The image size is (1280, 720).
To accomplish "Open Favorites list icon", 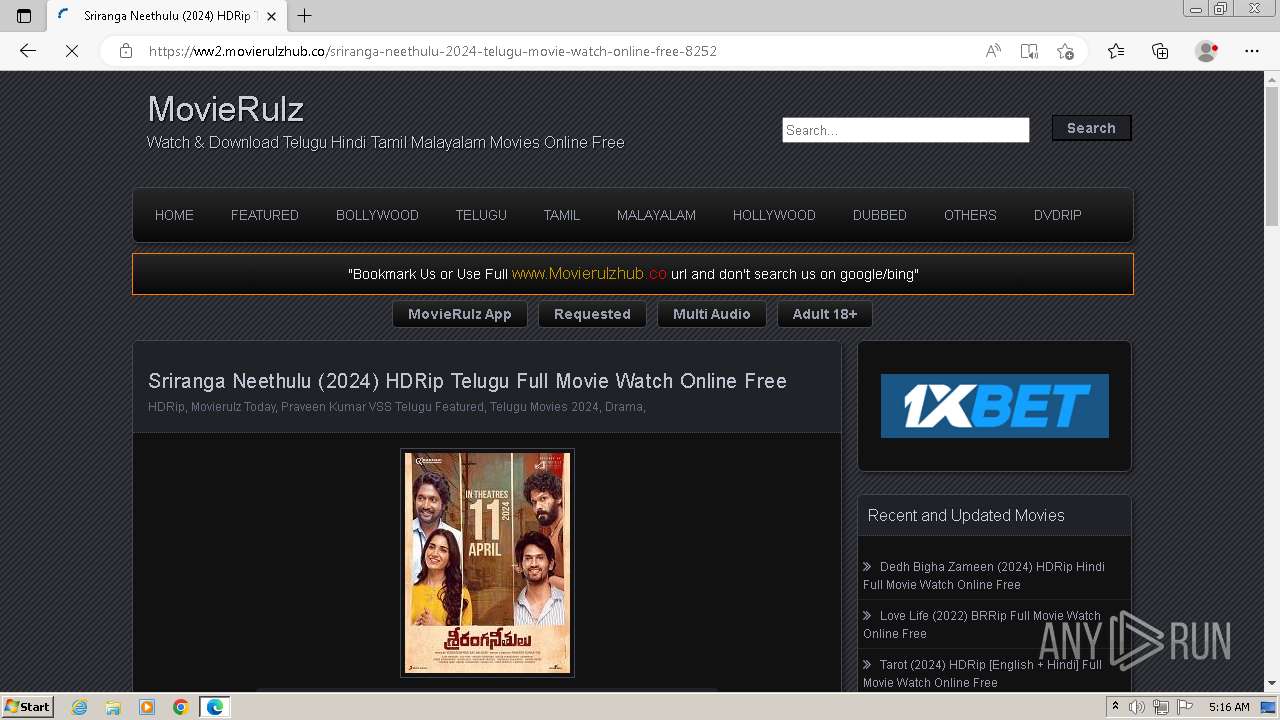I will [1116, 51].
